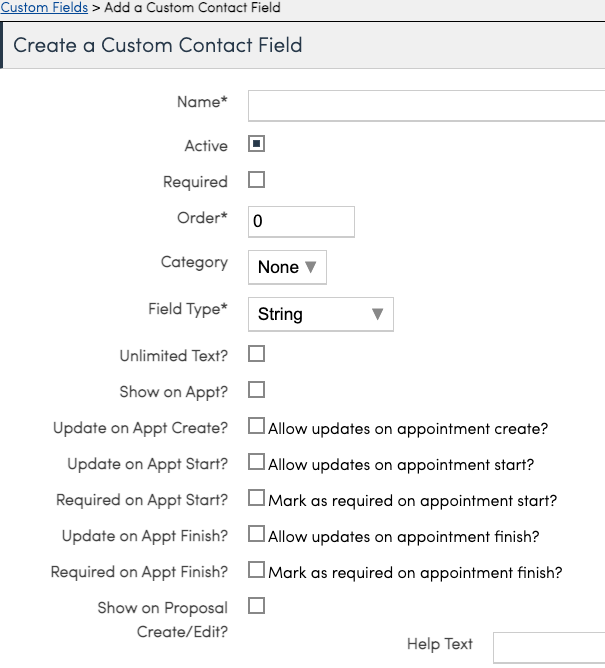Check the Required checkbox
The image size is (605, 668).
point(256,181)
